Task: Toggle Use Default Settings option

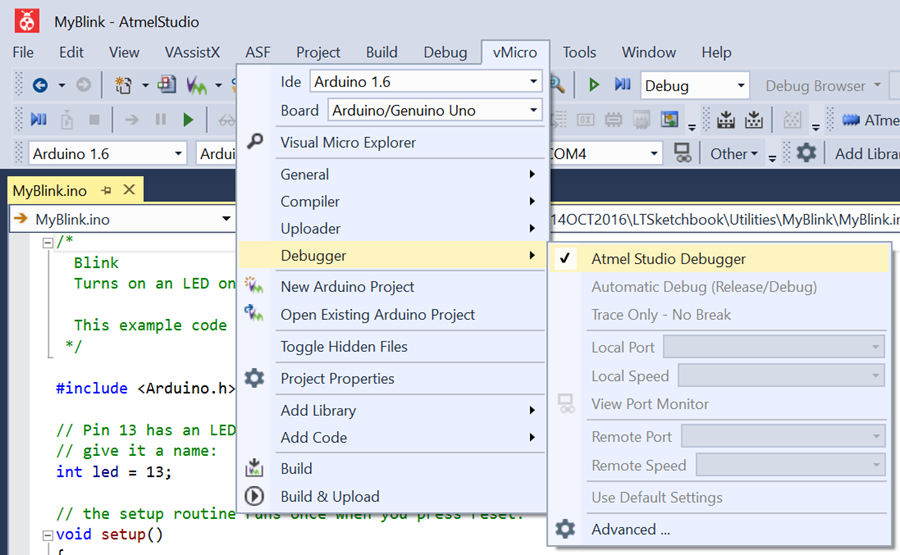Action: pyautogui.click(x=657, y=497)
